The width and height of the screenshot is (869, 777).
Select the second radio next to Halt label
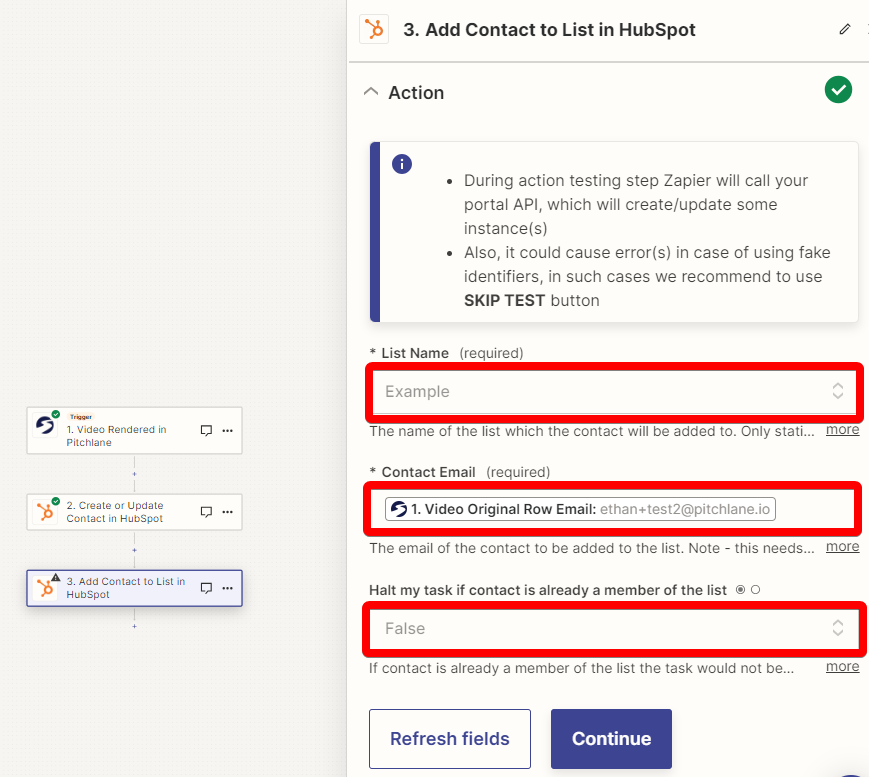[755, 590]
